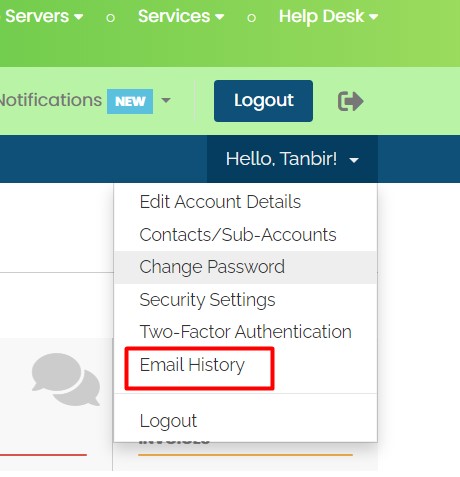Click the circle separator after Servers
The height and width of the screenshot is (477, 460).
[111, 18]
